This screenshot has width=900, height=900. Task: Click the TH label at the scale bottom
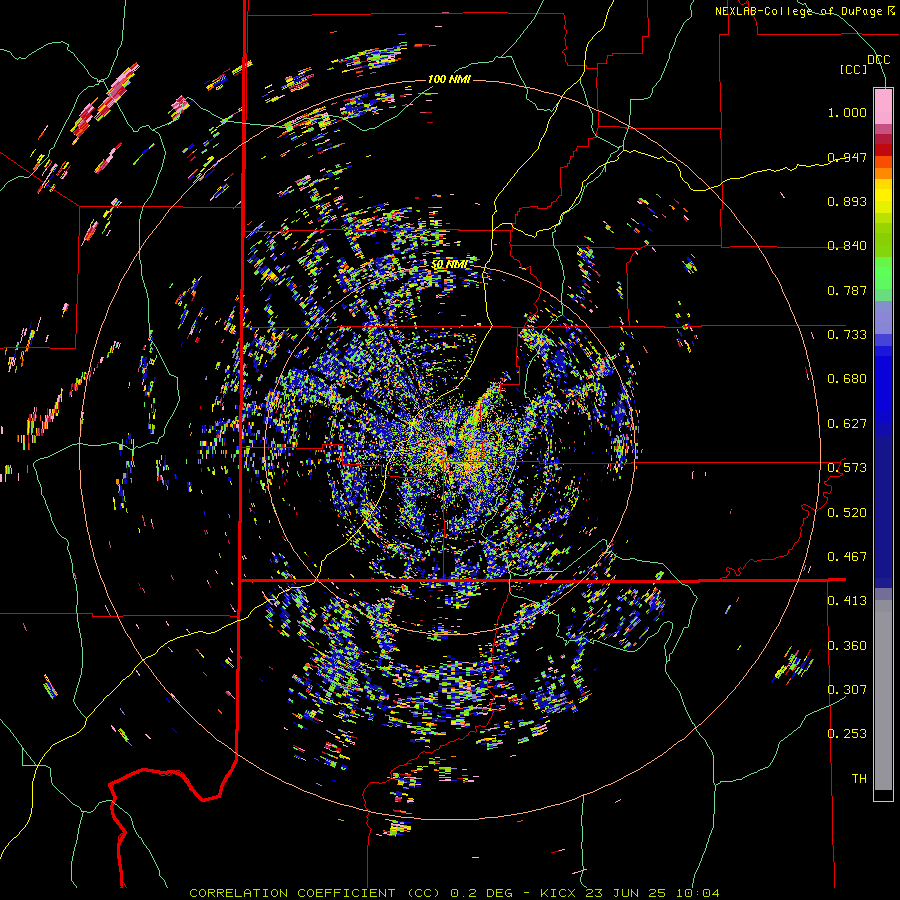tap(859, 779)
